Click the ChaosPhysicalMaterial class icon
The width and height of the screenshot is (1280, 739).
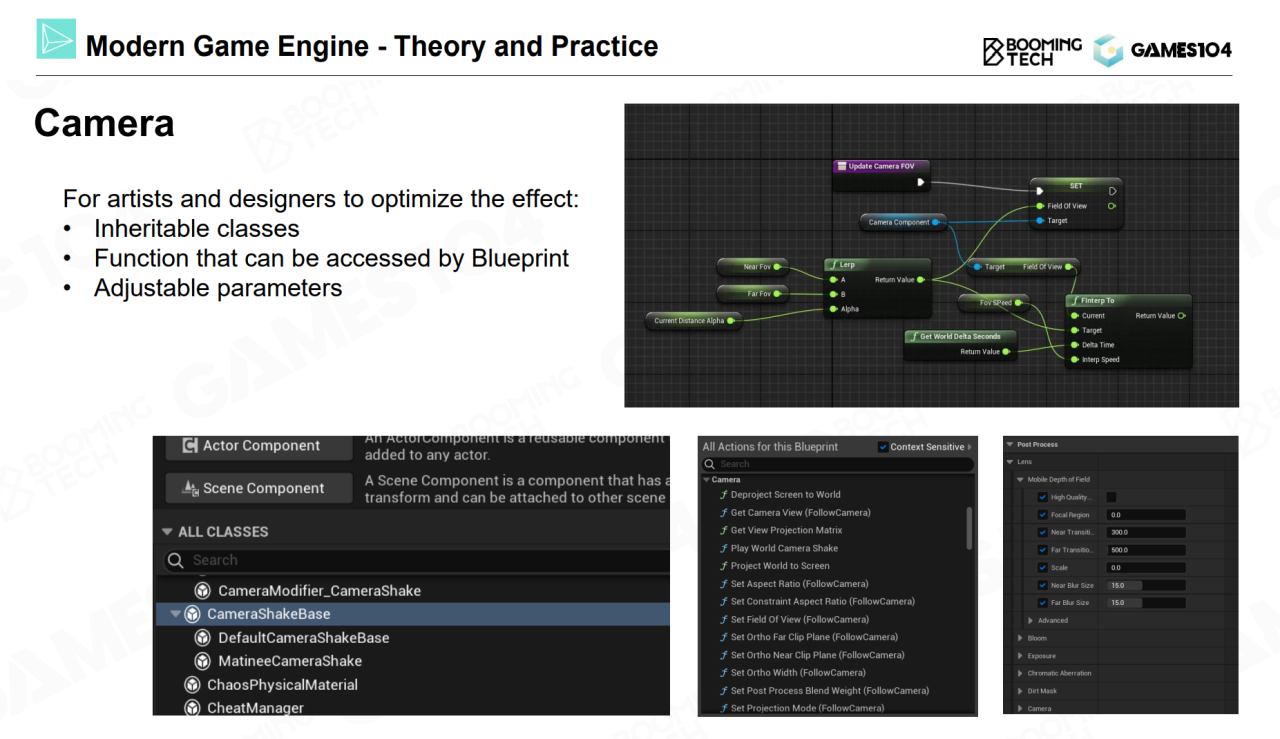191,685
